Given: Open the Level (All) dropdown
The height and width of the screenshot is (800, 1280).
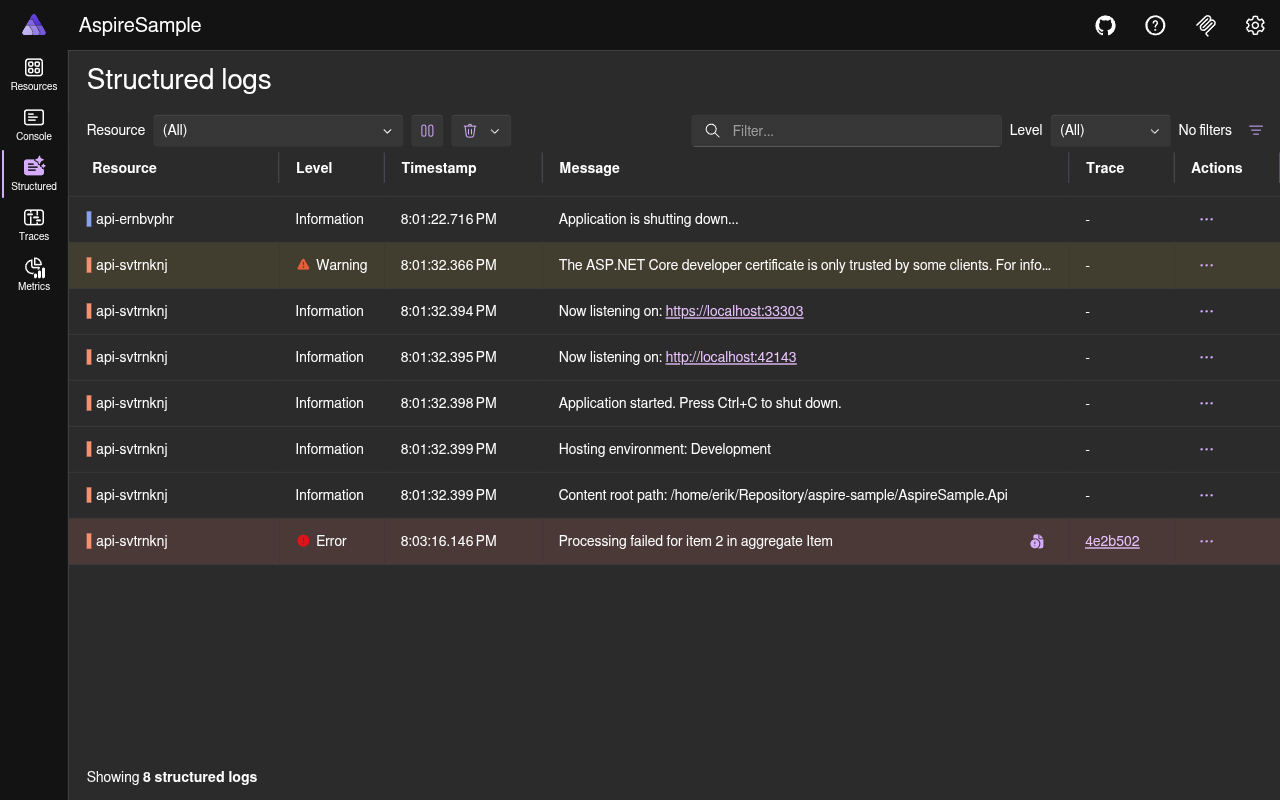Looking at the screenshot, I should 1110,130.
